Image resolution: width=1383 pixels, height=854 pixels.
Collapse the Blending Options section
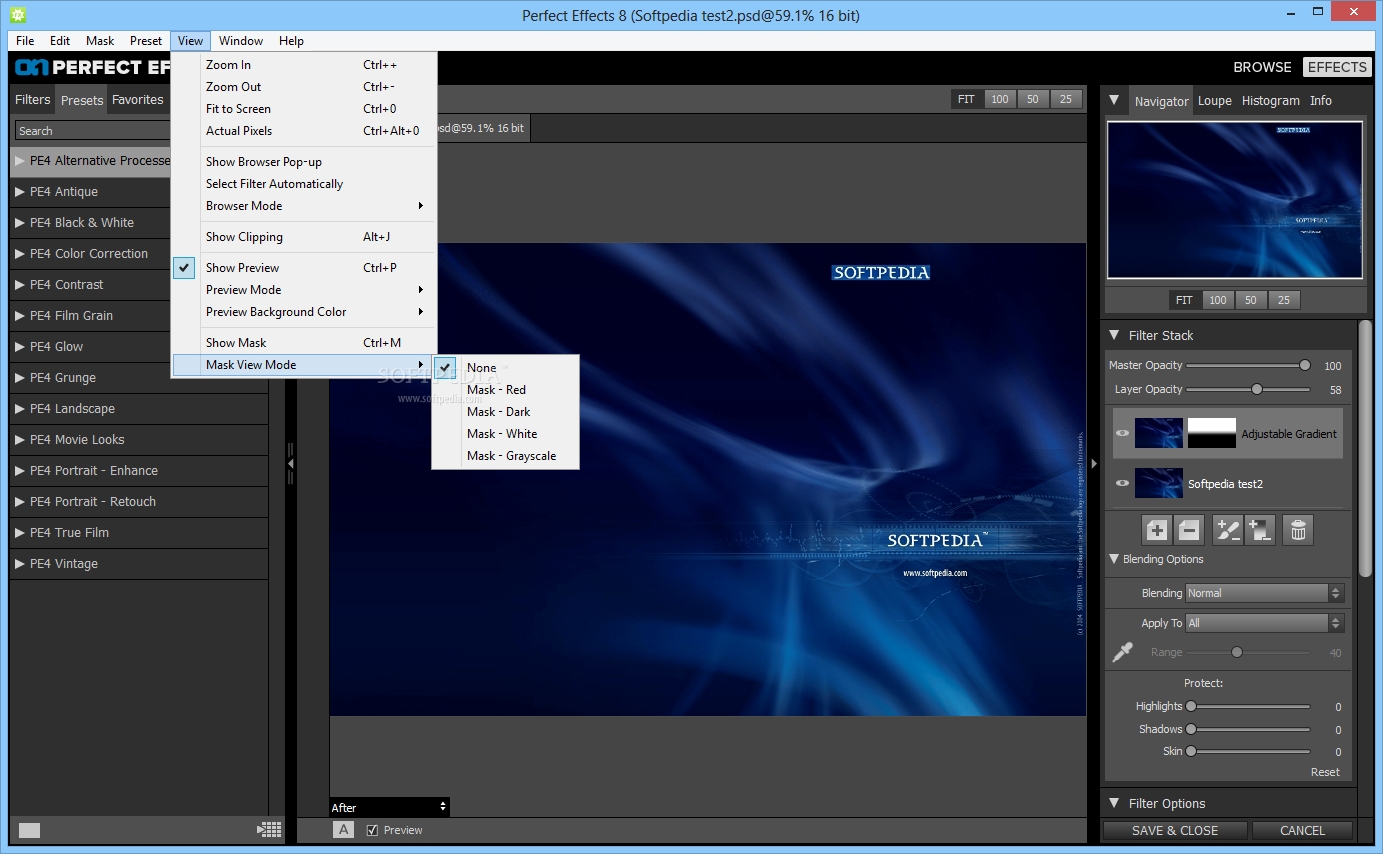[x=1114, y=559]
